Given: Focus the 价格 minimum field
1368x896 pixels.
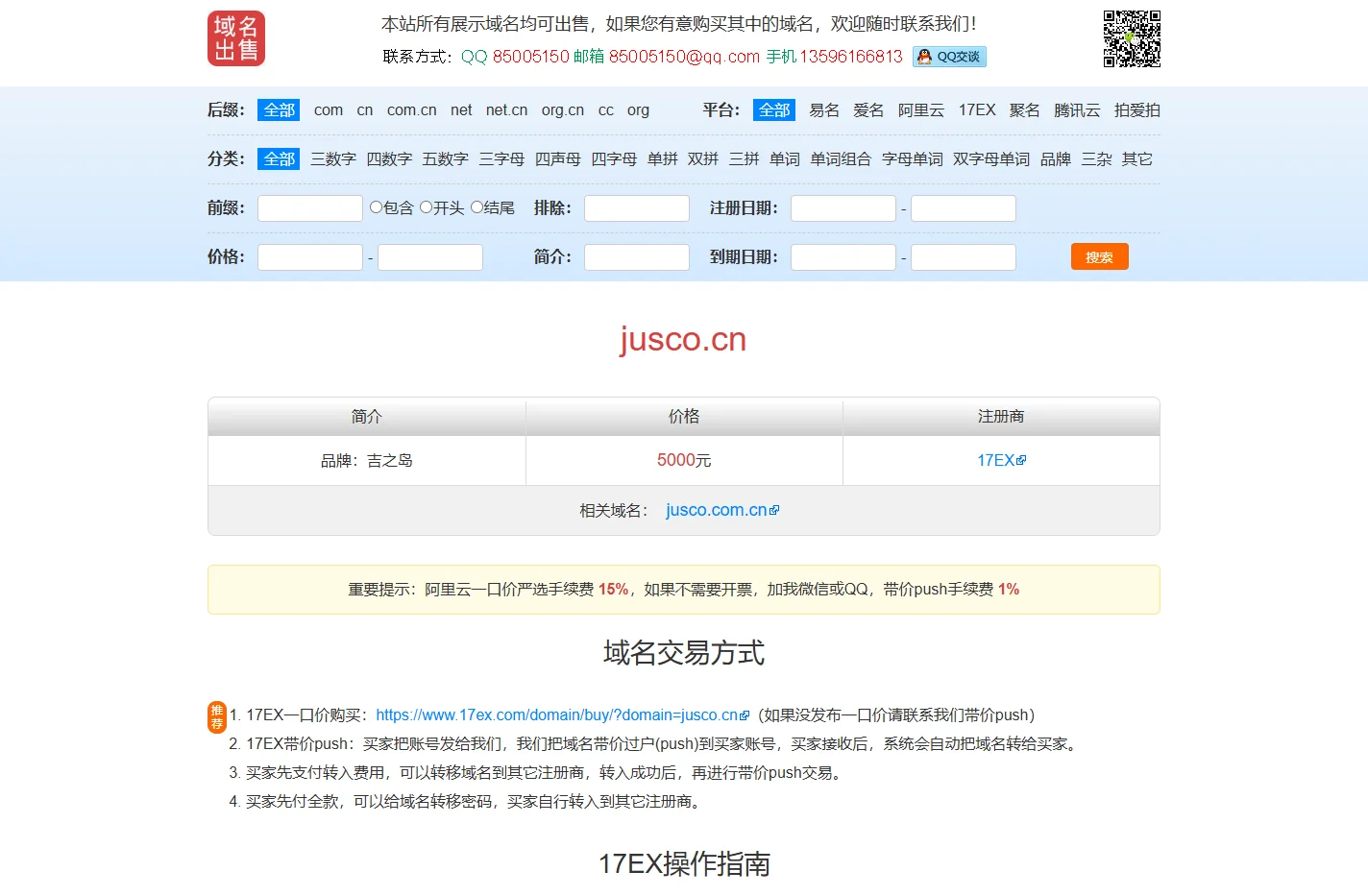Looking at the screenshot, I should coord(310,257).
